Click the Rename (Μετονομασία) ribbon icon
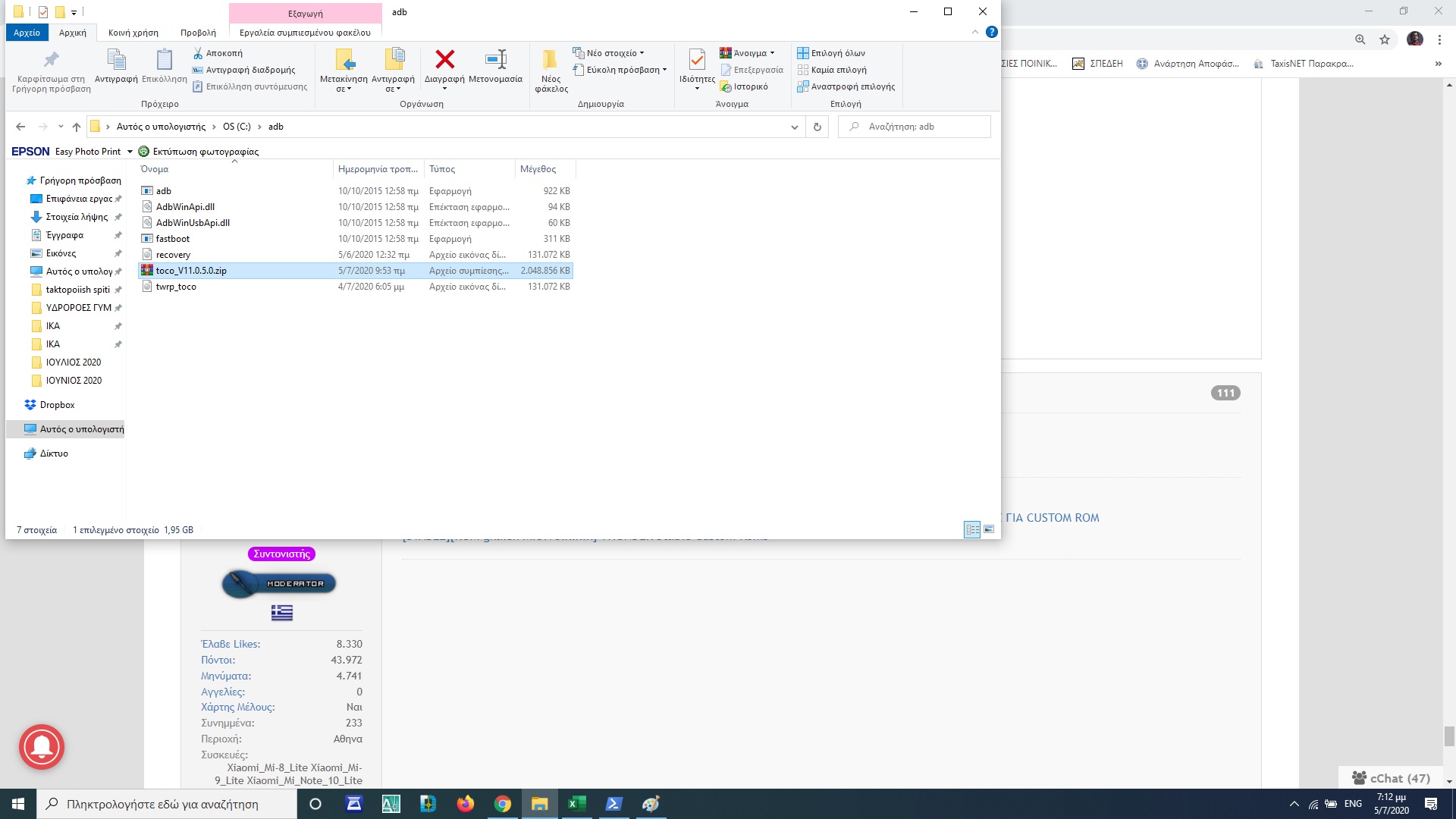 point(495,60)
